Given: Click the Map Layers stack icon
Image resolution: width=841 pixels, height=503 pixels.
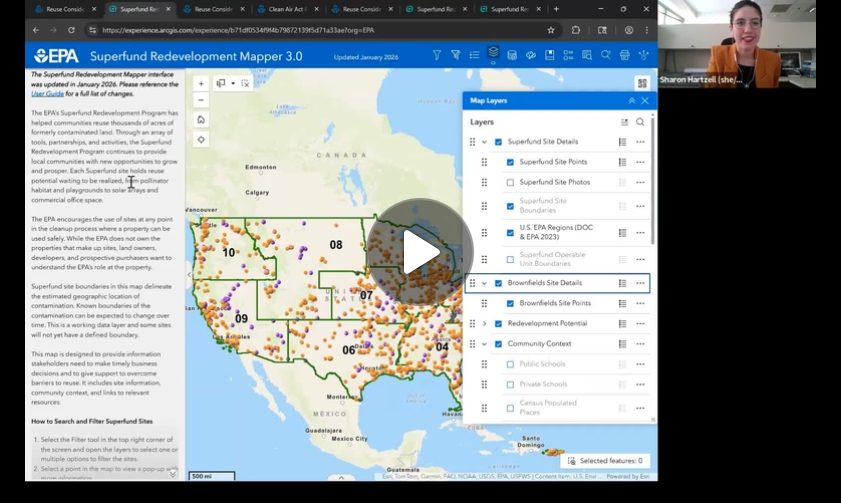Looking at the screenshot, I should click(x=493, y=53).
